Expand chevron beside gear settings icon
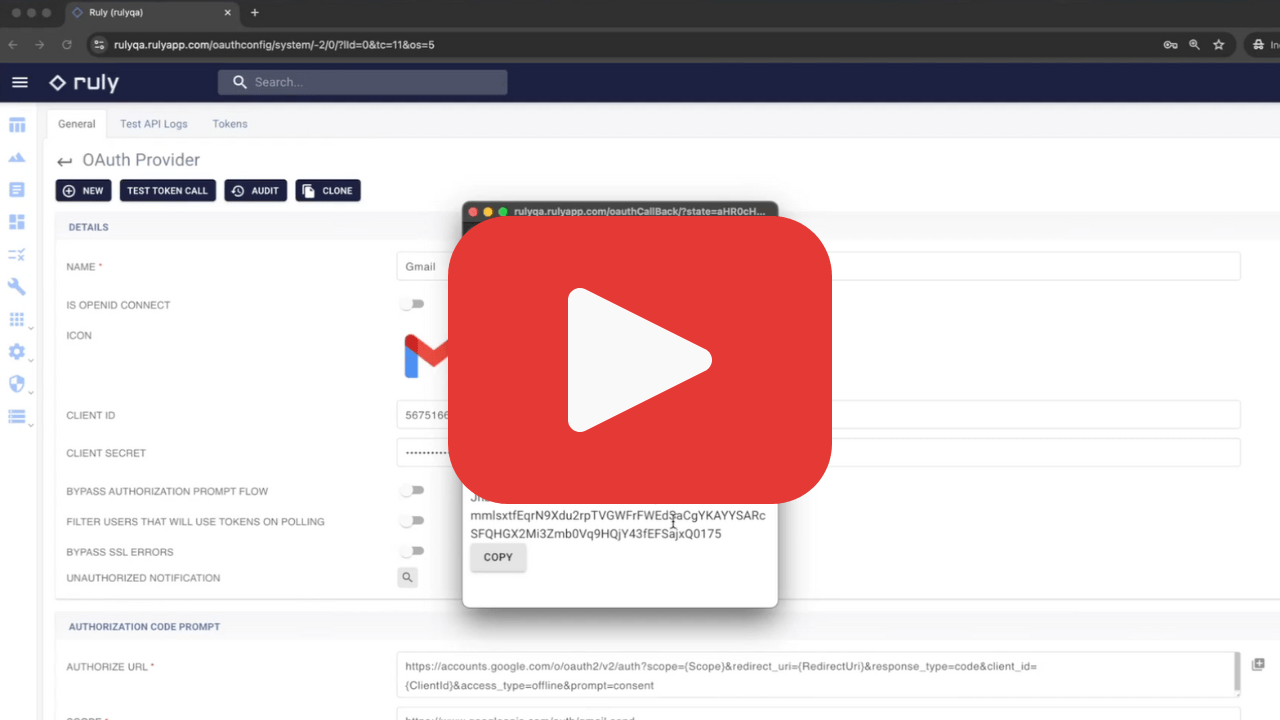Image resolution: width=1280 pixels, height=720 pixels. (x=31, y=360)
